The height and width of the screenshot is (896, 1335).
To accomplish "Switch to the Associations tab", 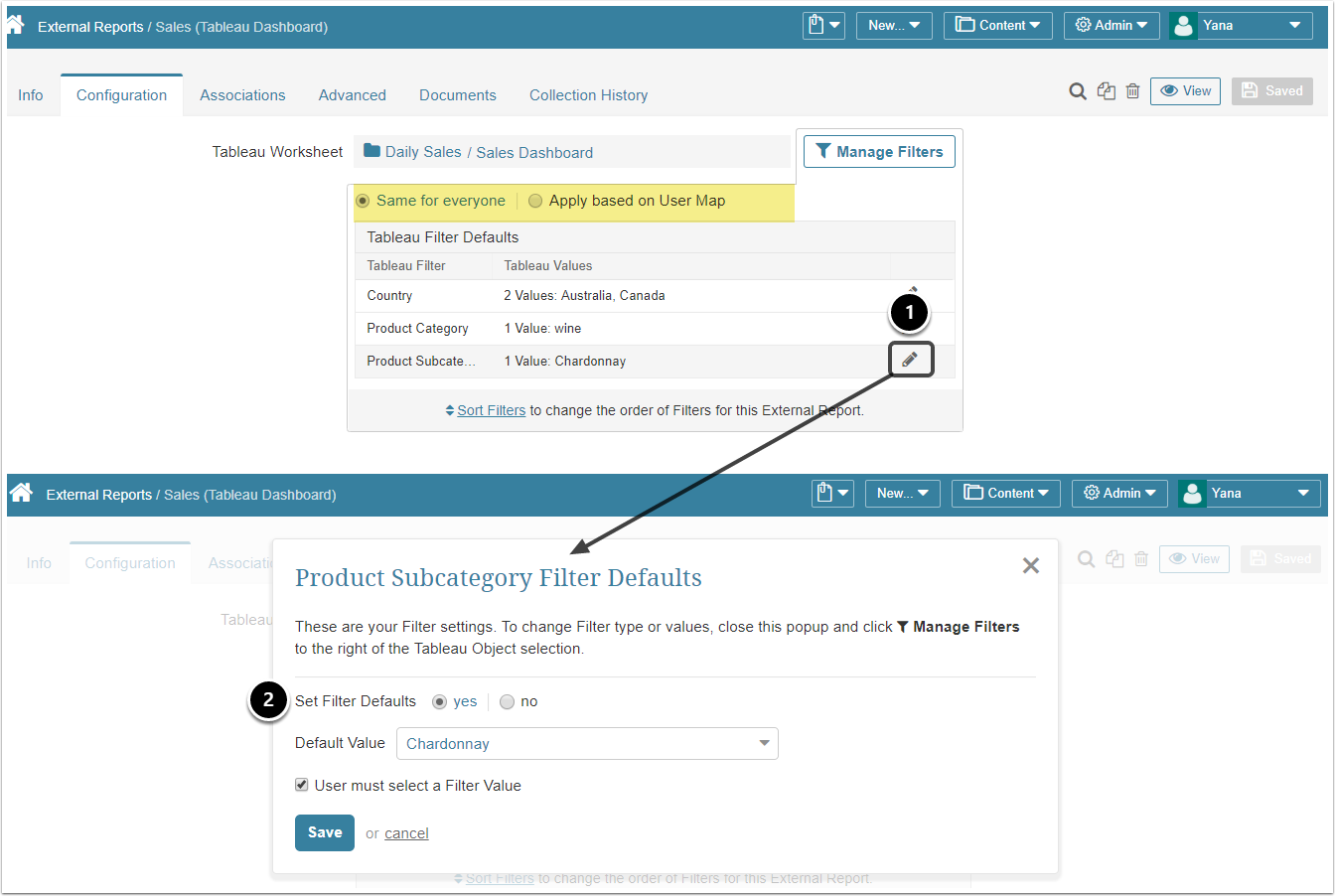I will 242,95.
